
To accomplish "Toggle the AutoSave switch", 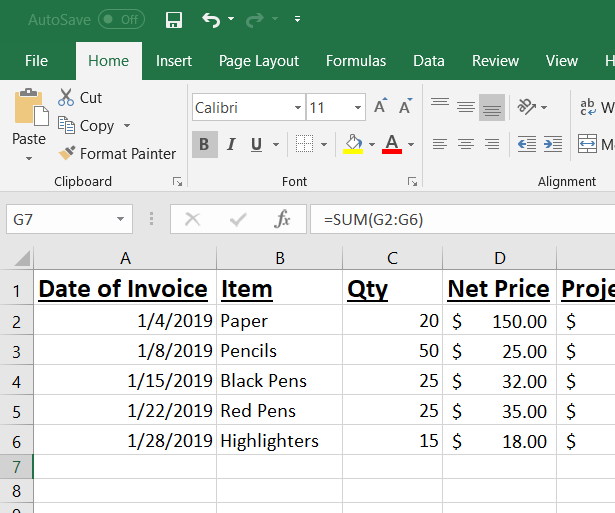I will click(x=121, y=20).
